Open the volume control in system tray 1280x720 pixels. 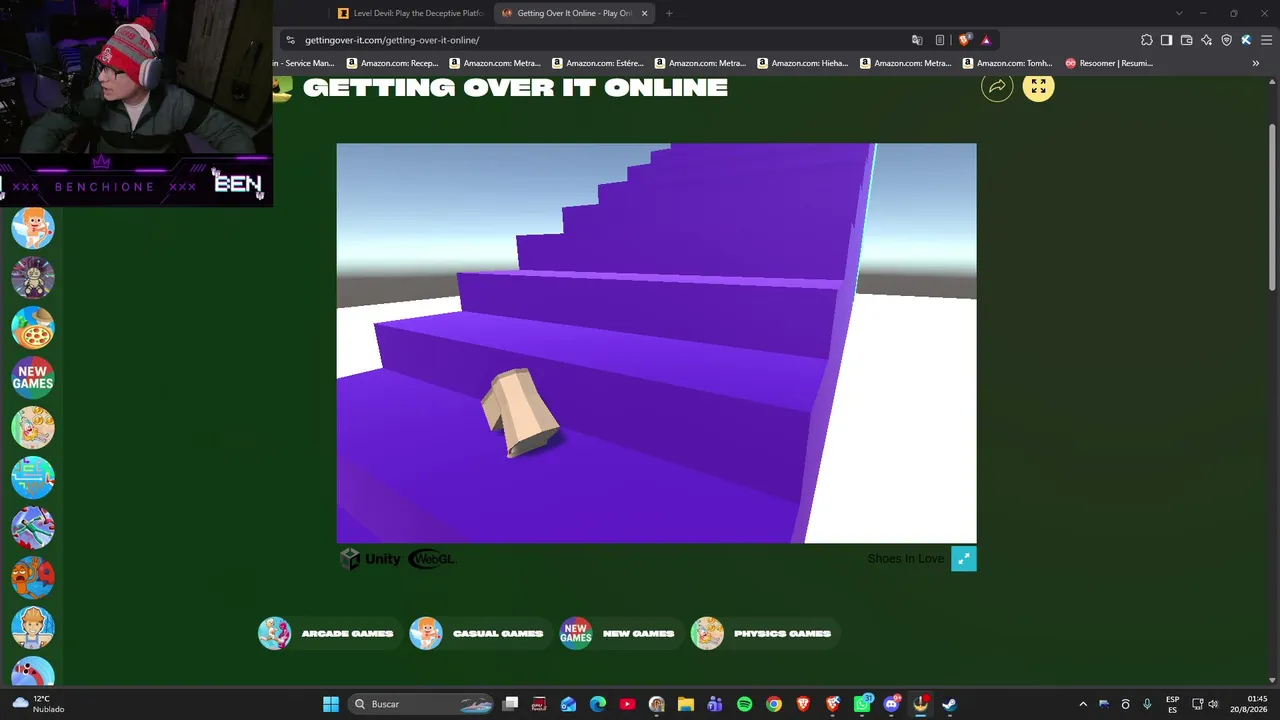coord(1214,704)
